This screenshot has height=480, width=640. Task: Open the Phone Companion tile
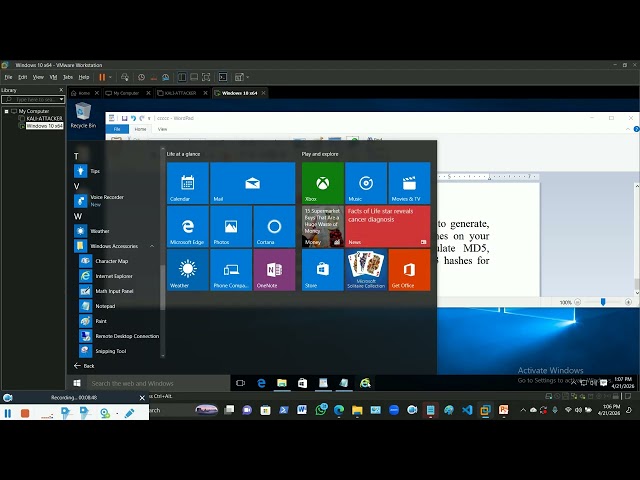coord(231,270)
